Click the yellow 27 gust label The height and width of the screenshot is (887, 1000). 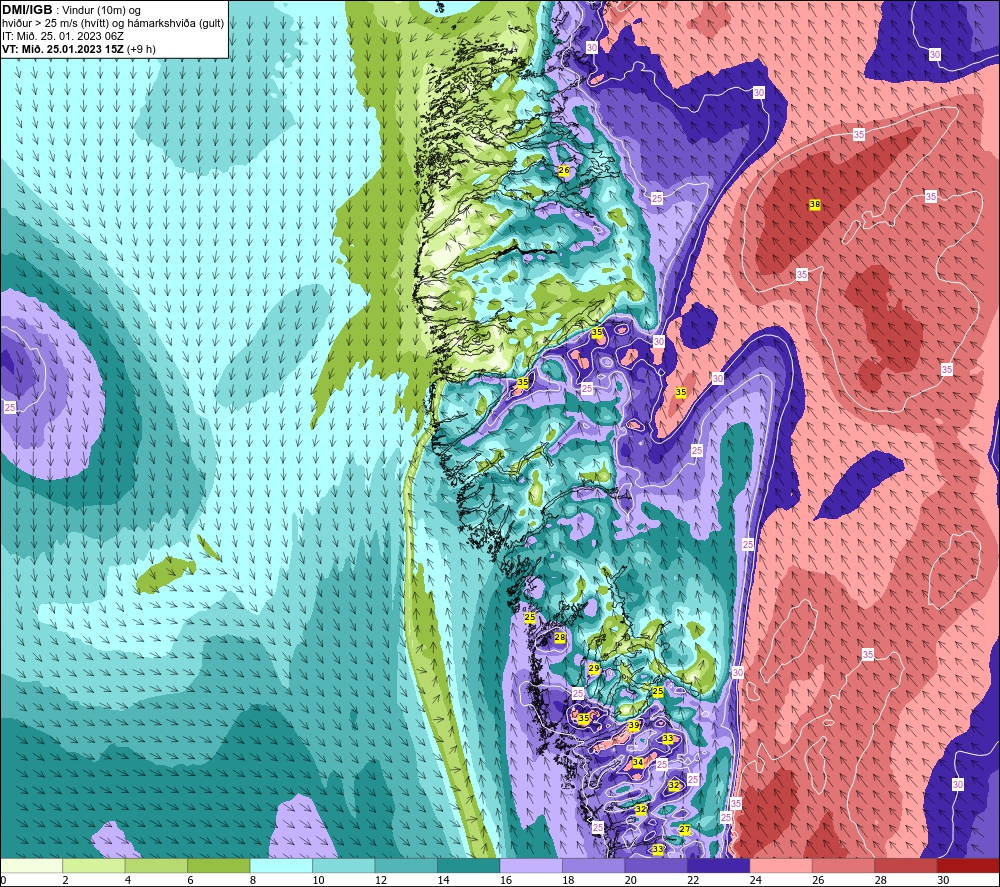685,830
